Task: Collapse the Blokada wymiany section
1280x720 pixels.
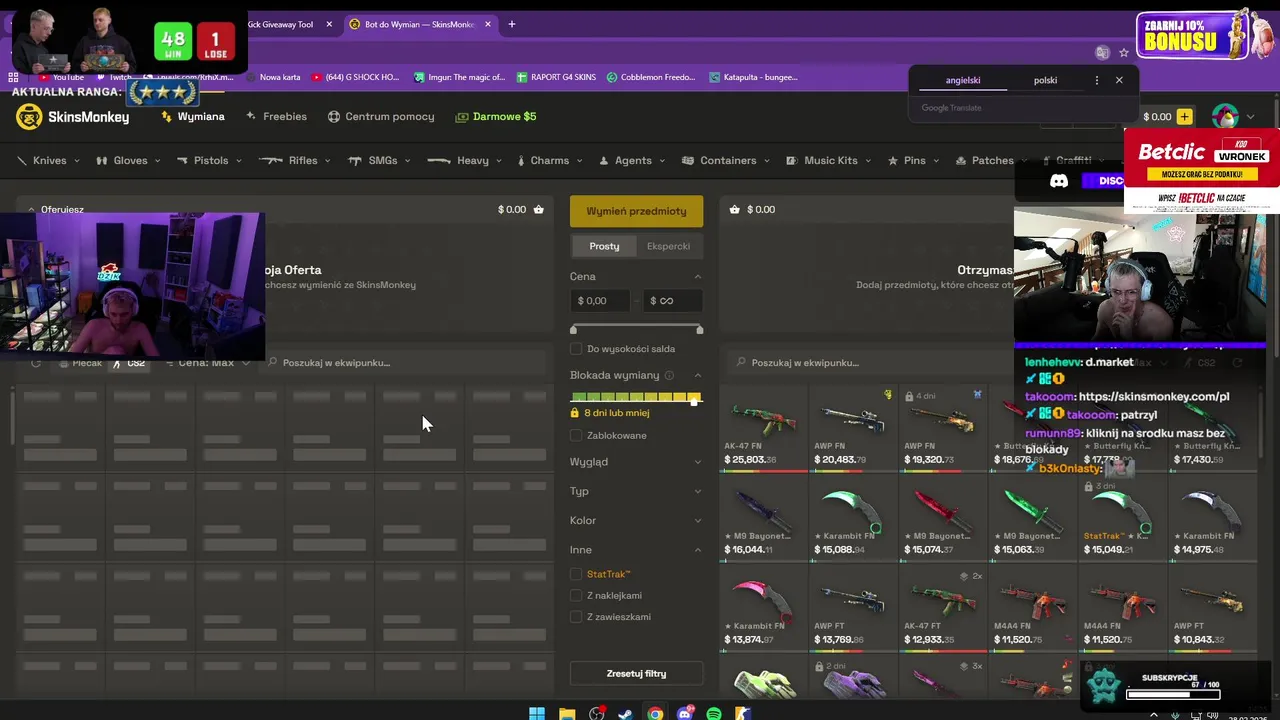Action: pyautogui.click(x=698, y=376)
